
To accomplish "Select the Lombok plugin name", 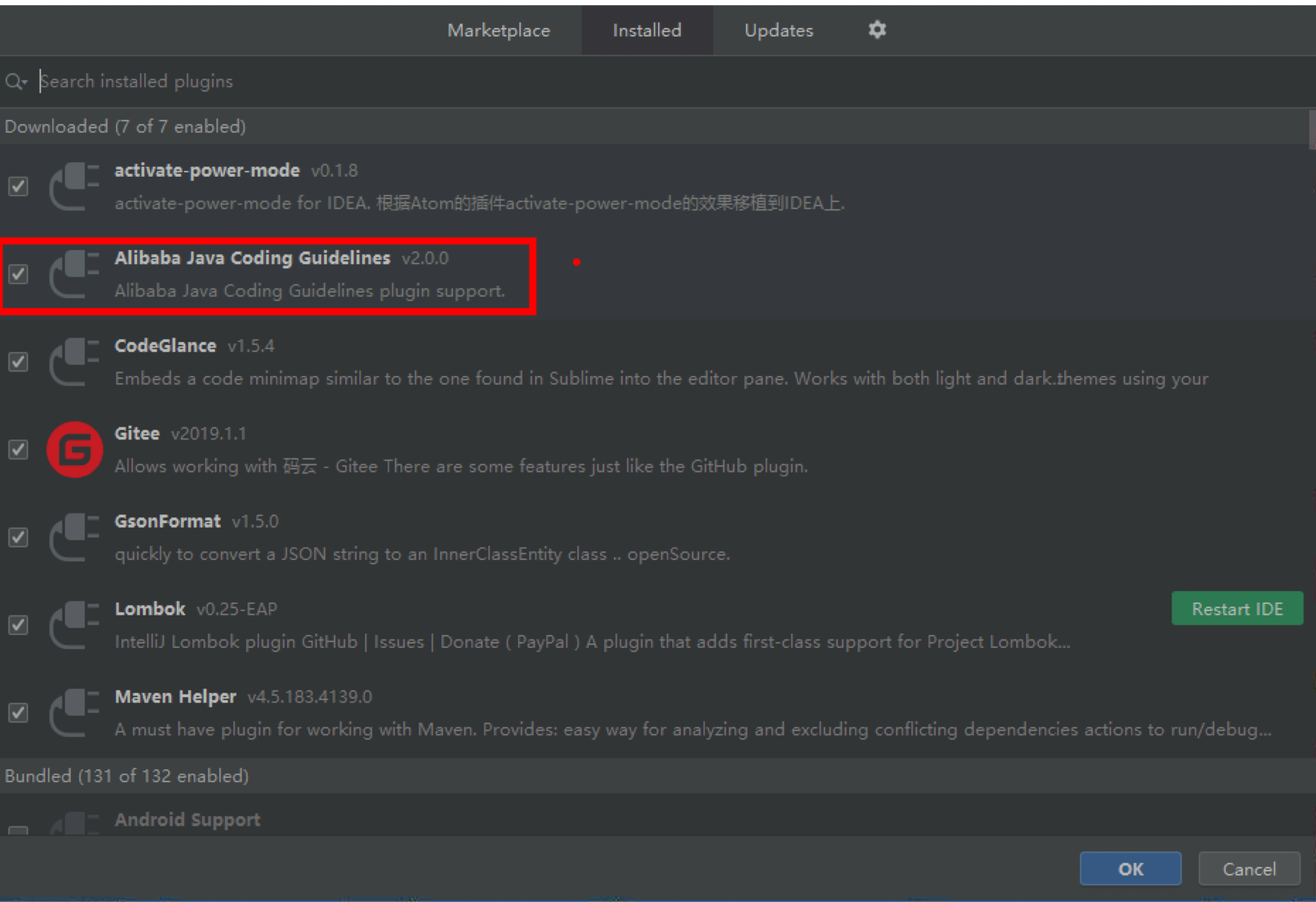I will 150,609.
